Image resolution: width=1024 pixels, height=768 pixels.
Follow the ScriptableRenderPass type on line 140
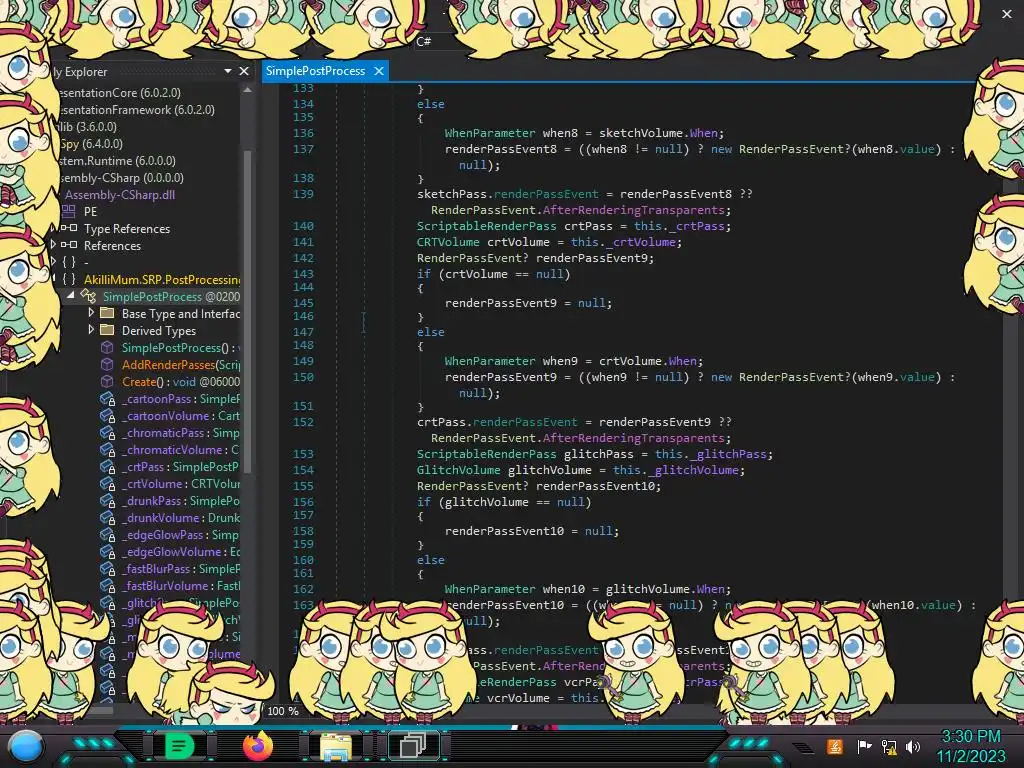click(x=487, y=226)
